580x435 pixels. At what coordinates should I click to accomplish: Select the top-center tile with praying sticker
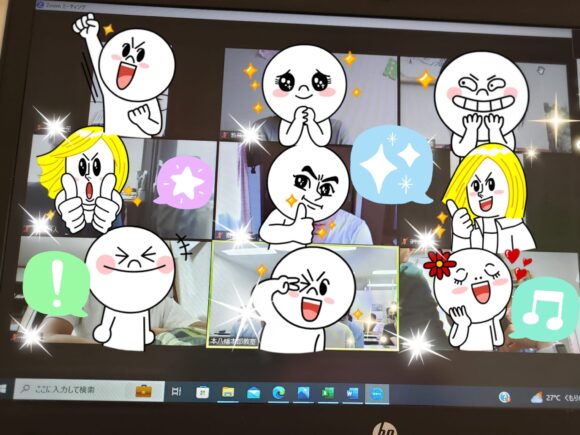pos(309,94)
